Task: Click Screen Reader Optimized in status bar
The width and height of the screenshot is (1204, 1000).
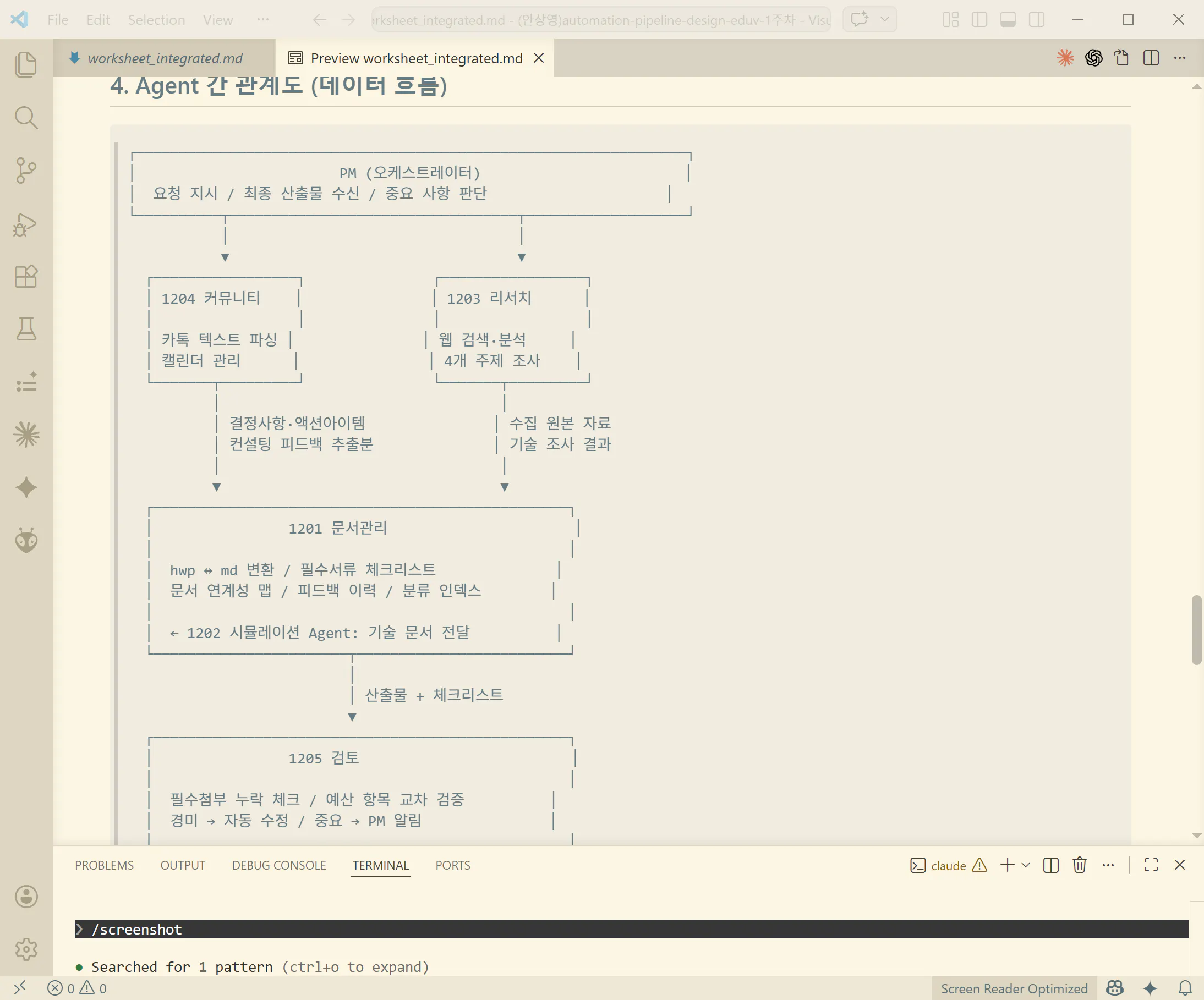Action: click(x=1014, y=988)
